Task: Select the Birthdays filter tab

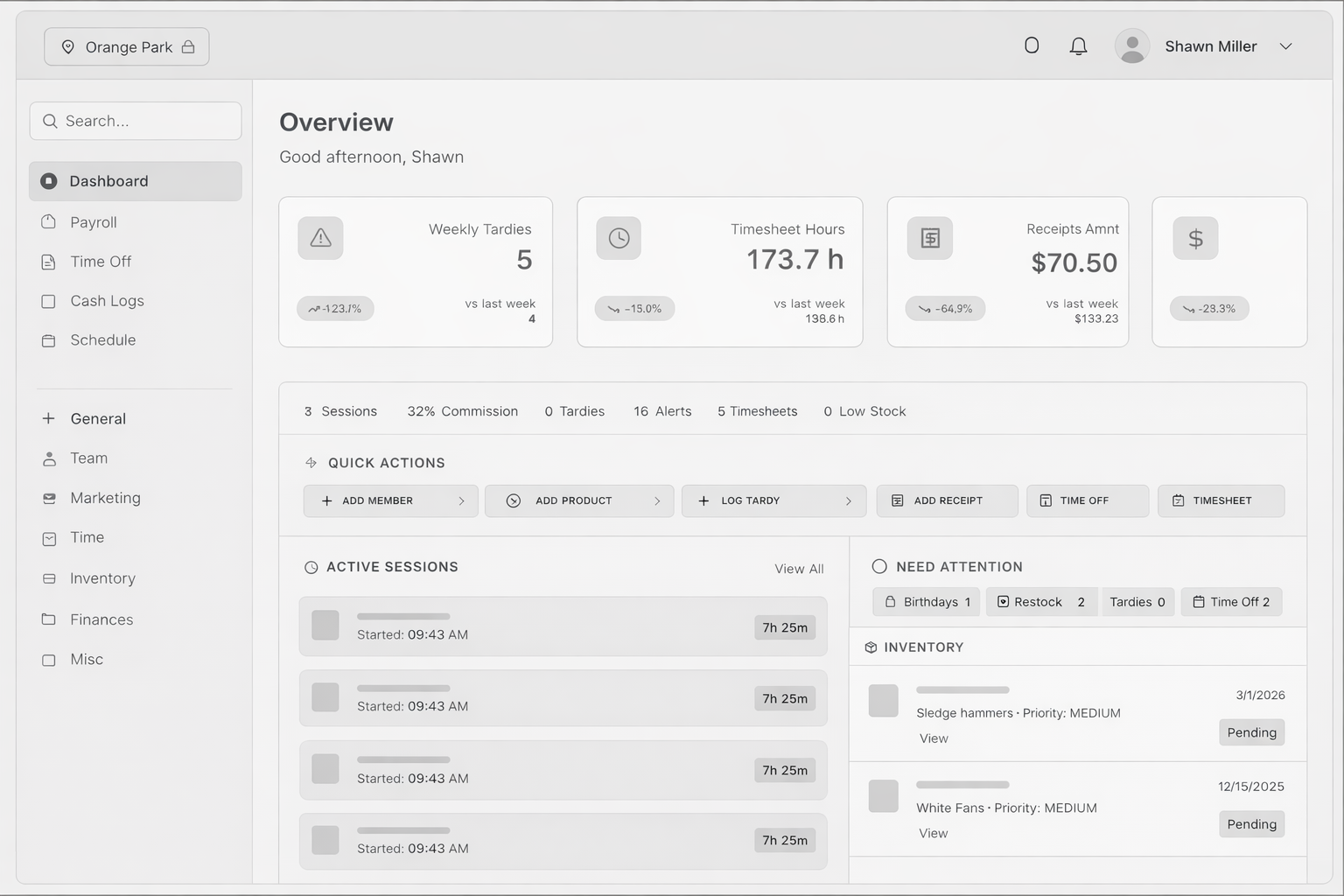Action: (927, 602)
